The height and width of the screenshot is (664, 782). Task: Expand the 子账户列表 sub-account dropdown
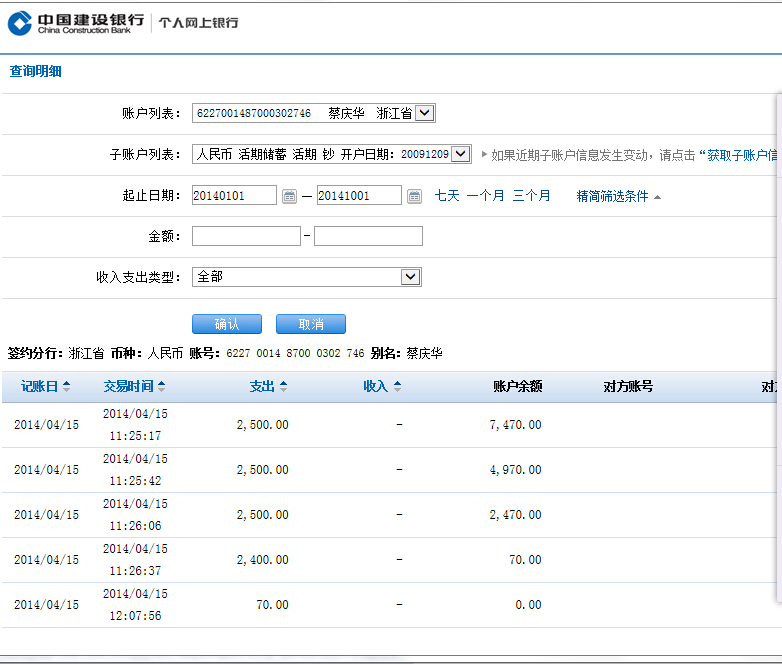pyautogui.click(x=460, y=155)
